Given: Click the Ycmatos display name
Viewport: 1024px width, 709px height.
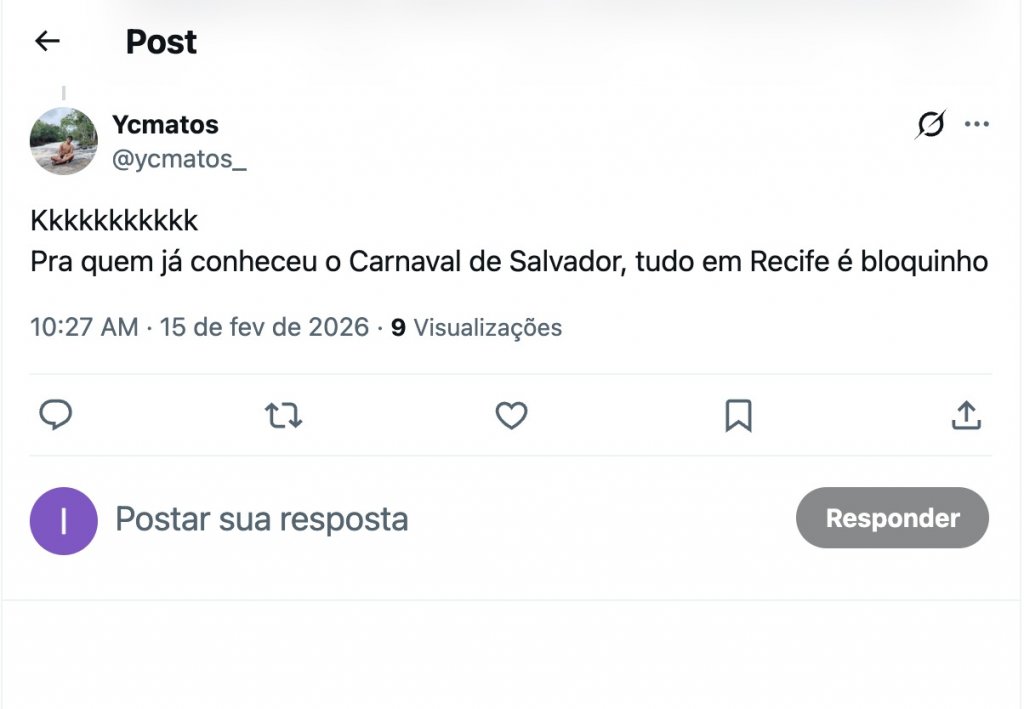Looking at the screenshot, I should coord(165,125).
